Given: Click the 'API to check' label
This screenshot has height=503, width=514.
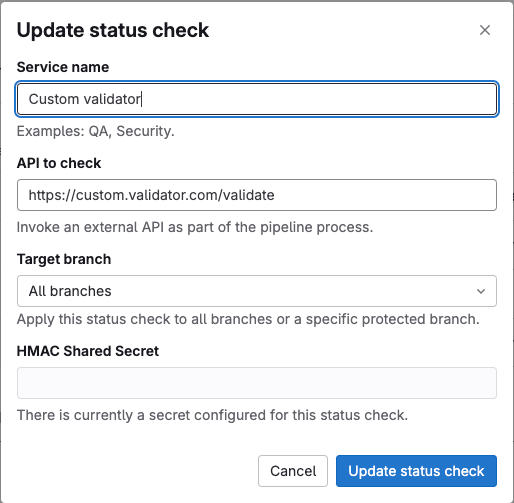Looking at the screenshot, I should coord(59,163).
